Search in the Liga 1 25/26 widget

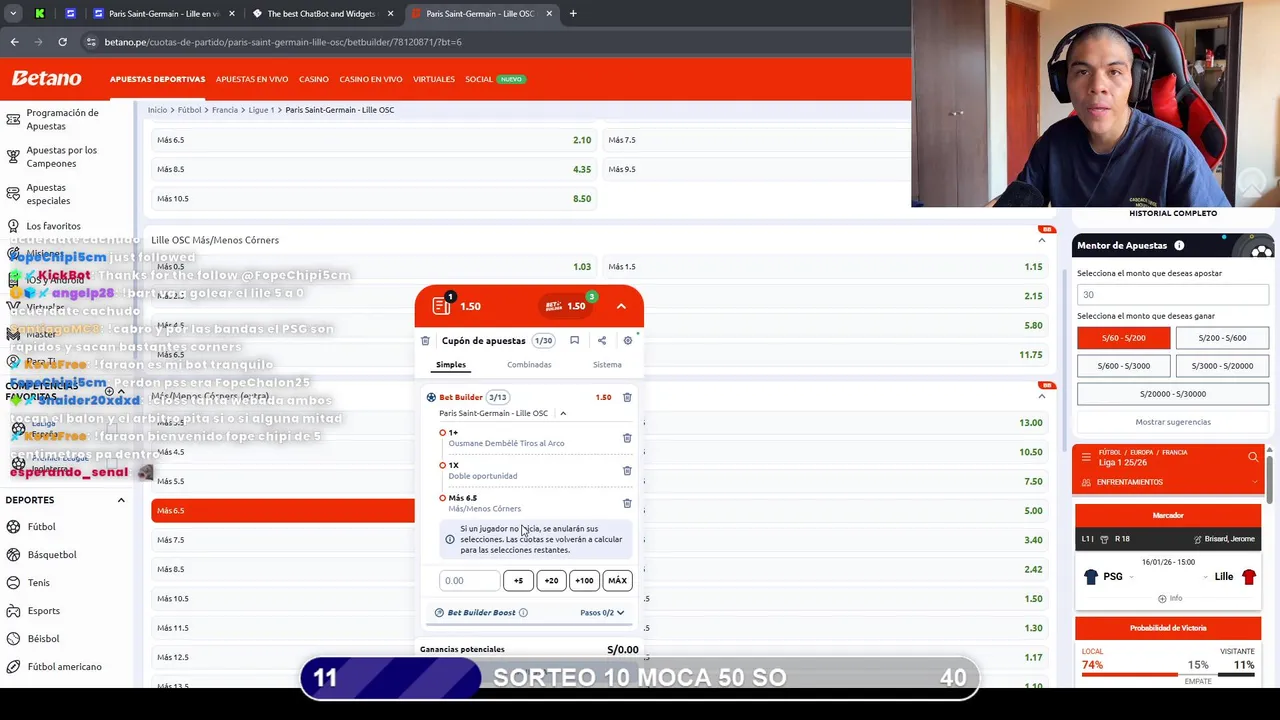click(1253, 457)
